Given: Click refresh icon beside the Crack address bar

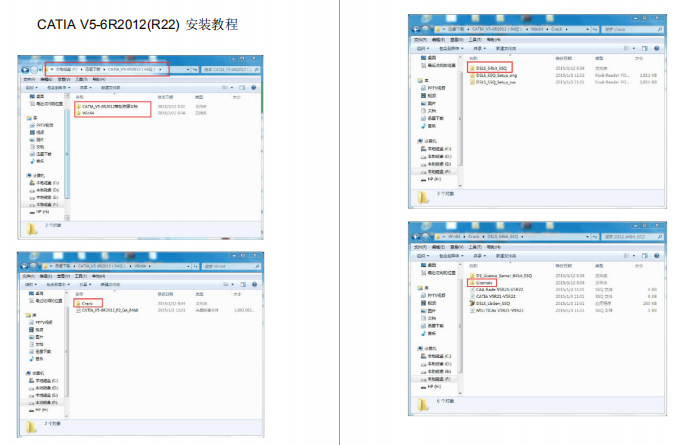Looking at the screenshot, I should 595,30.
